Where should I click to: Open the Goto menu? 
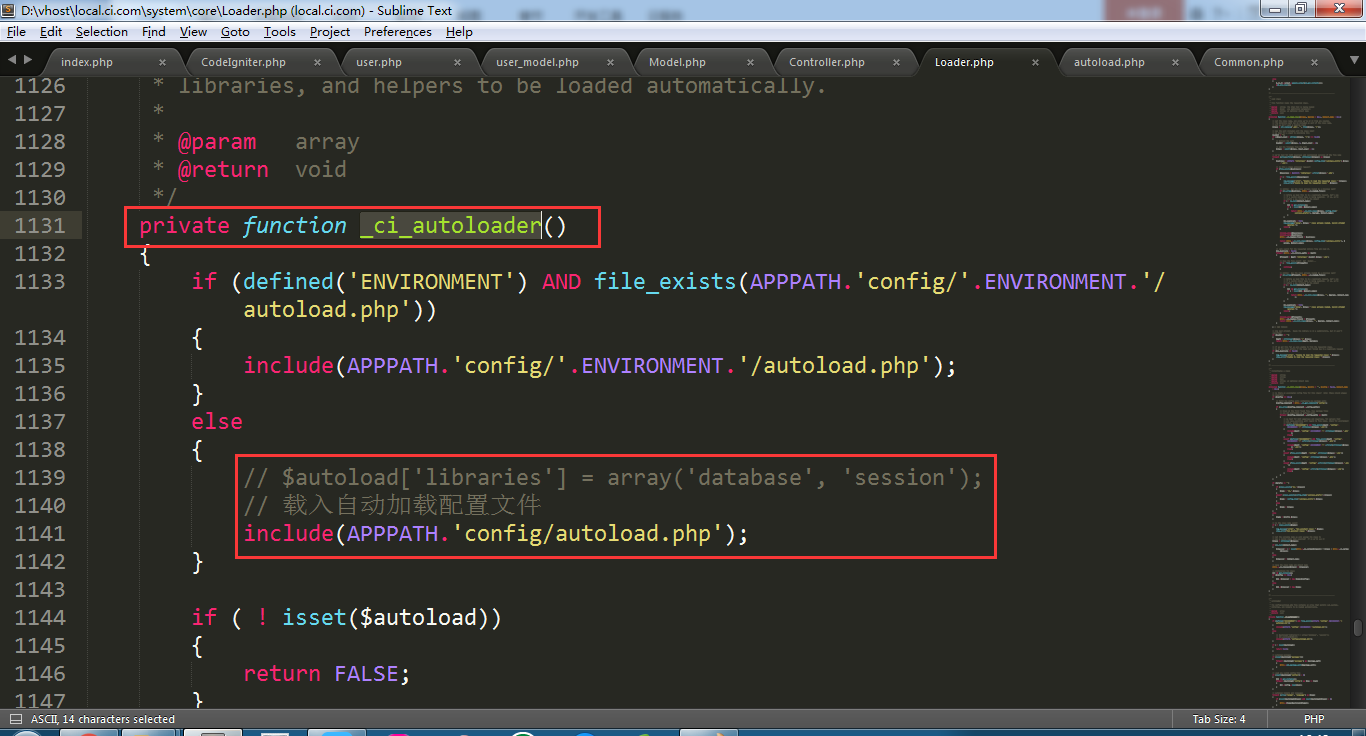[235, 32]
